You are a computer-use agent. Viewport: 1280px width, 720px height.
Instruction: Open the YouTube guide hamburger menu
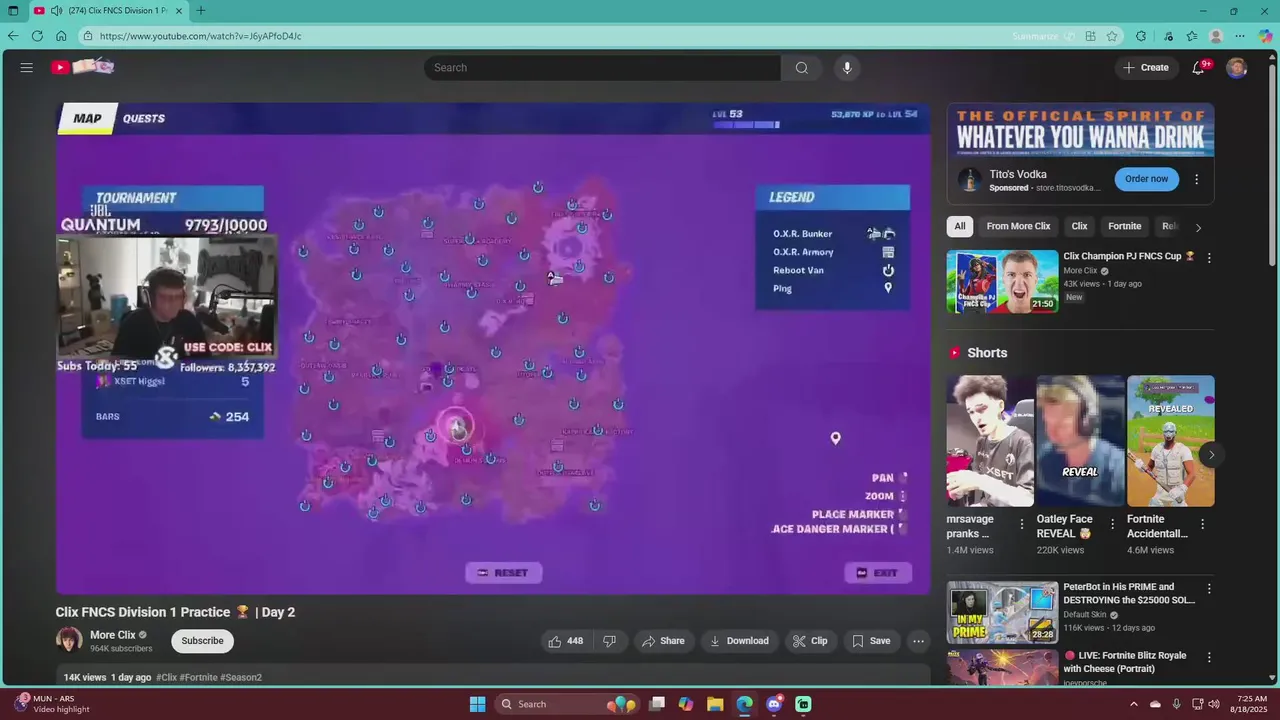pyautogui.click(x=27, y=67)
